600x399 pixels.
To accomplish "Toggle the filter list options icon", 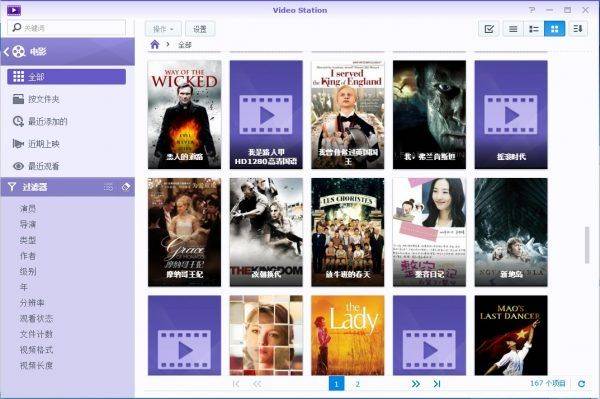I will click(108, 187).
